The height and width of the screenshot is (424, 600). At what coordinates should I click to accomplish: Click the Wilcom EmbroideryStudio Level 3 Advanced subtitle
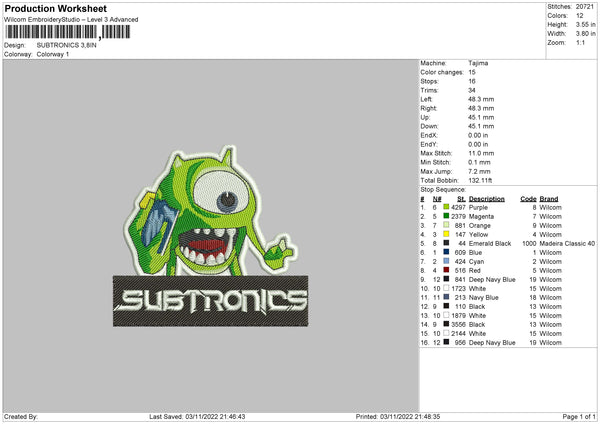(71, 19)
